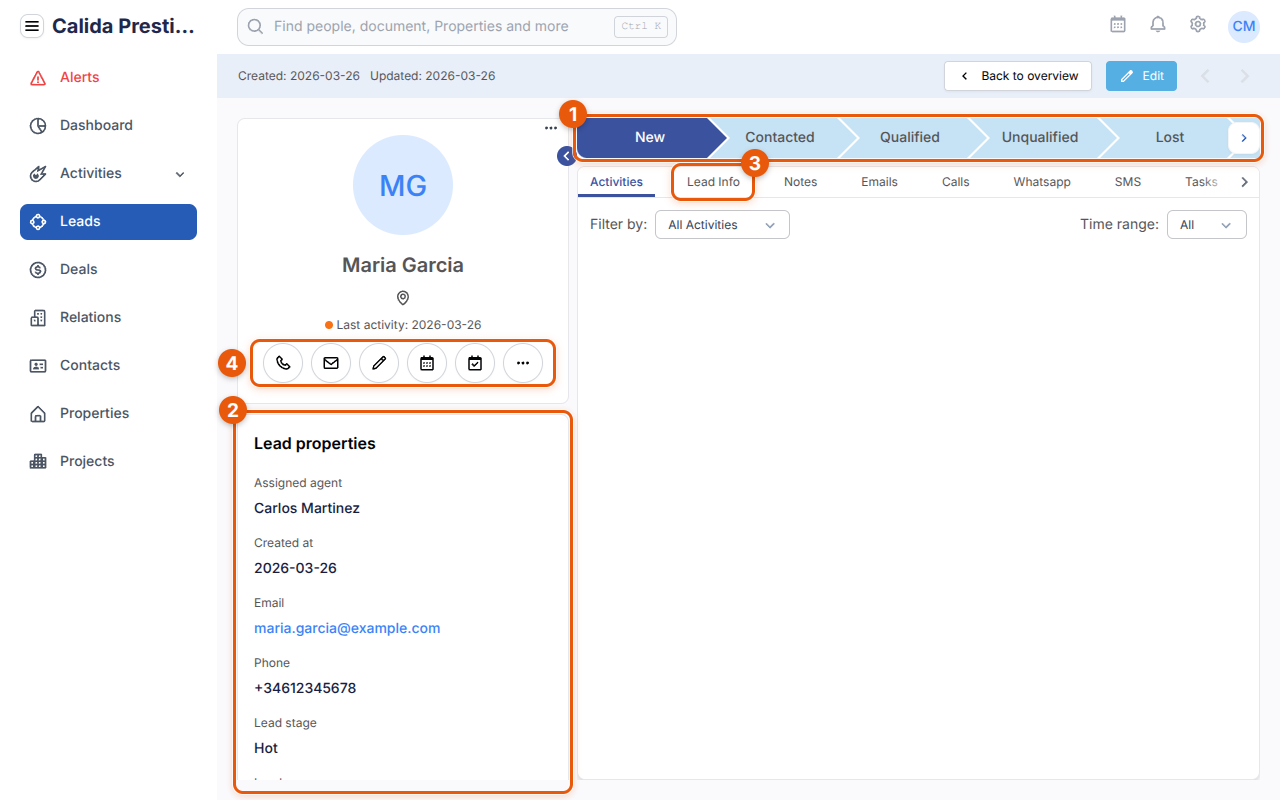
Task: Click the envelope icon in the lead action row
Action: 331,364
